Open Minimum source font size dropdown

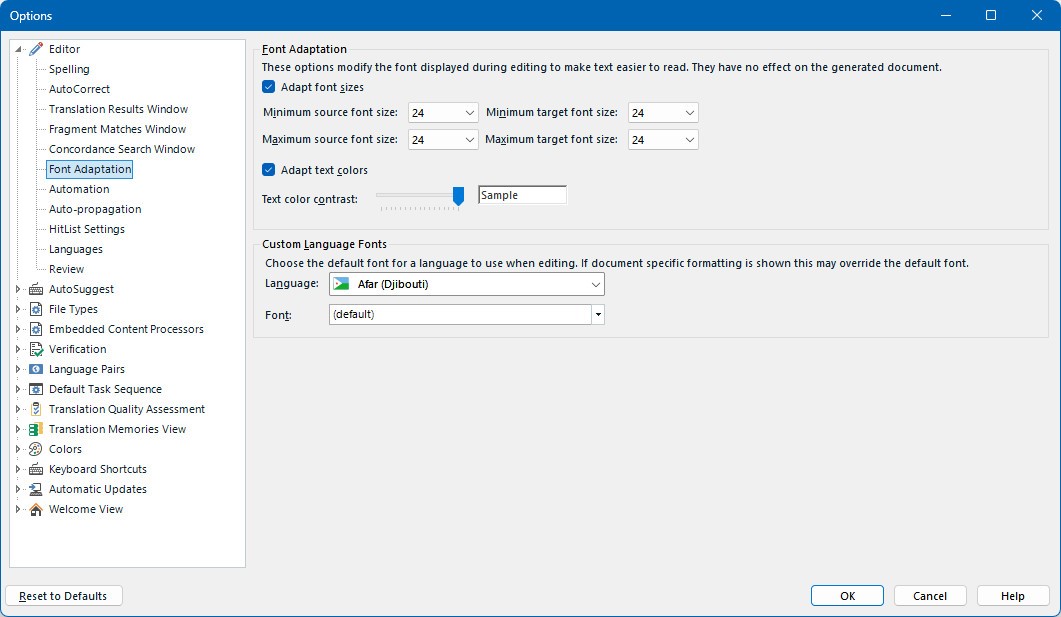point(443,113)
